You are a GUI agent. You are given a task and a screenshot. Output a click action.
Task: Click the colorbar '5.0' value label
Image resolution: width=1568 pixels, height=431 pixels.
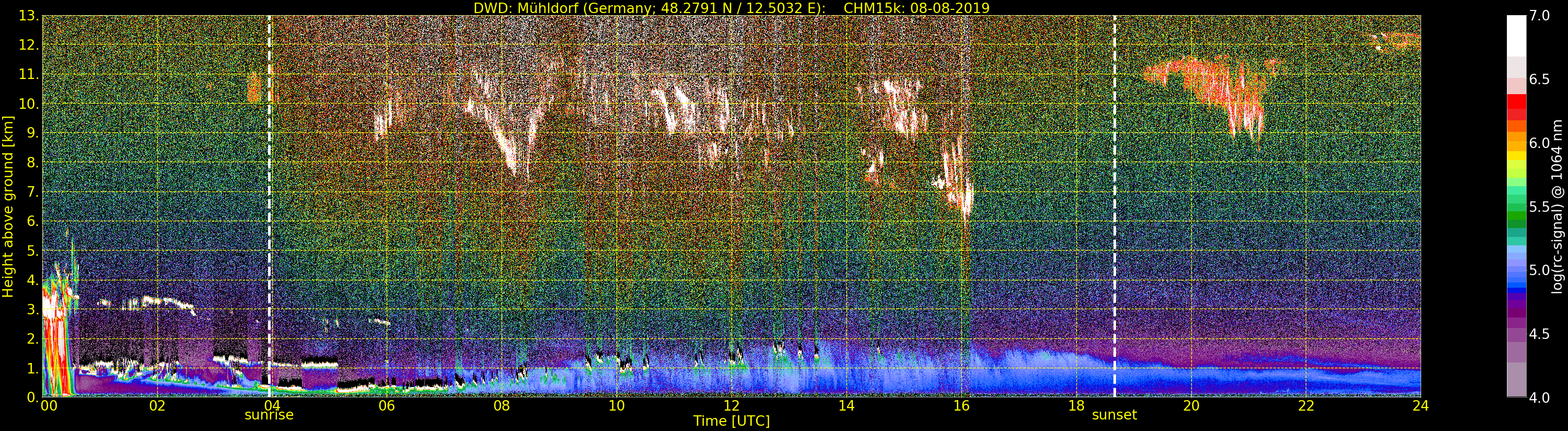point(1539,270)
